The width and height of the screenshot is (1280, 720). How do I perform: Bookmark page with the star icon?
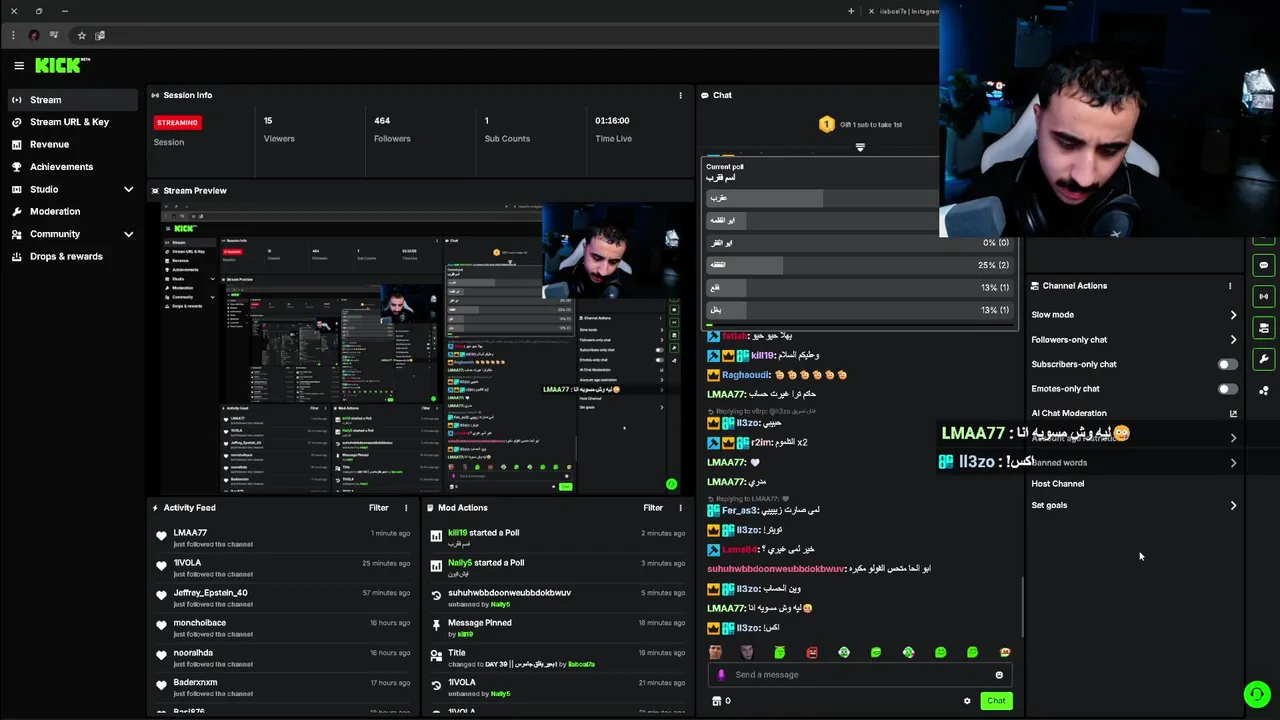pos(81,35)
